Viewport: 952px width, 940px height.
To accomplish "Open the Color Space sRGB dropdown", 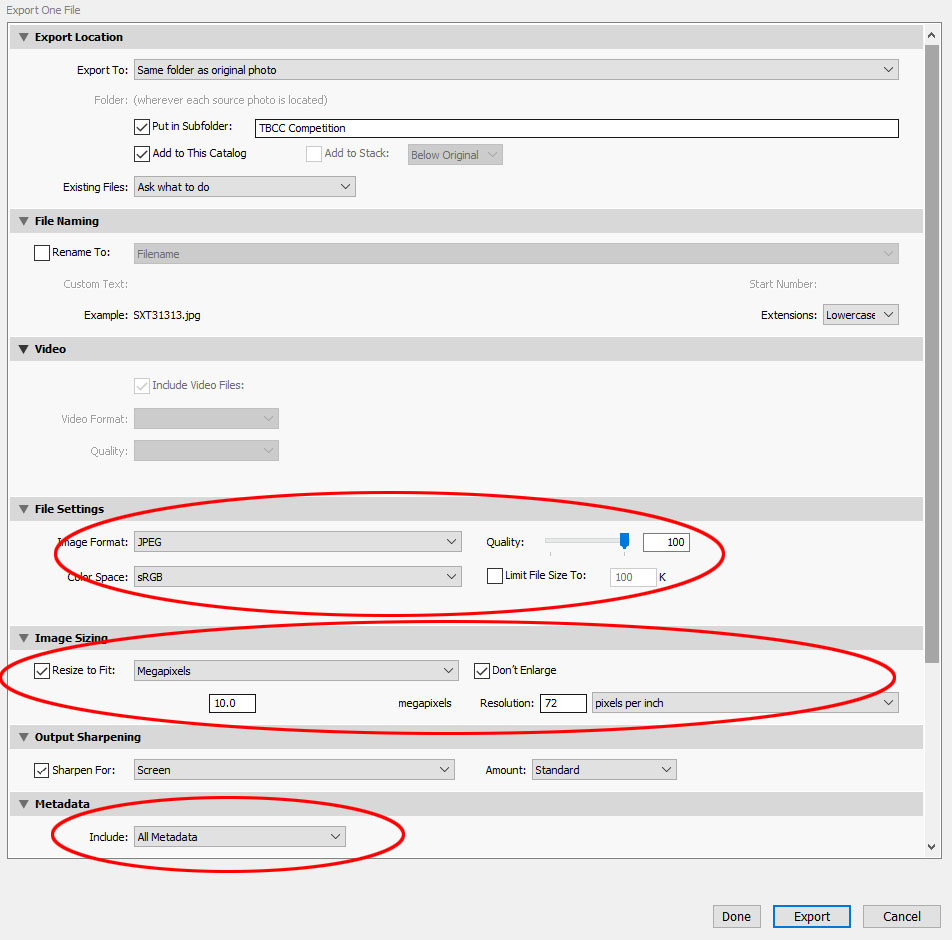I will point(297,577).
